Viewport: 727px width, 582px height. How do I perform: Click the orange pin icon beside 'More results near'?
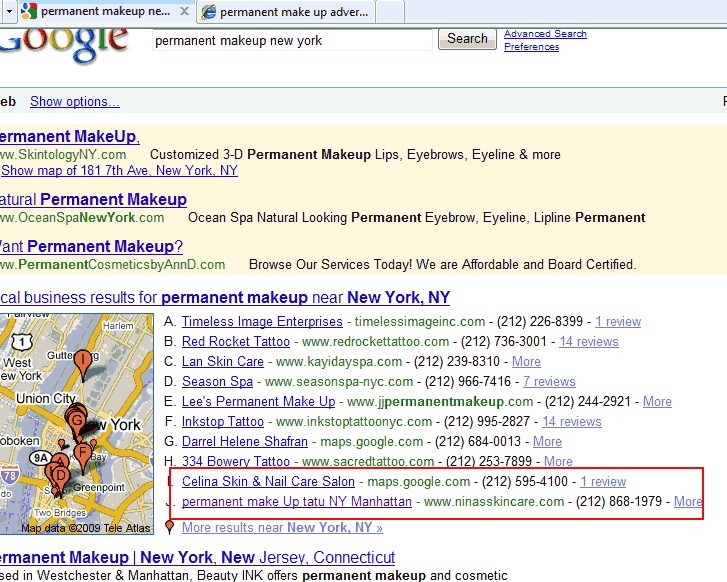(x=170, y=527)
